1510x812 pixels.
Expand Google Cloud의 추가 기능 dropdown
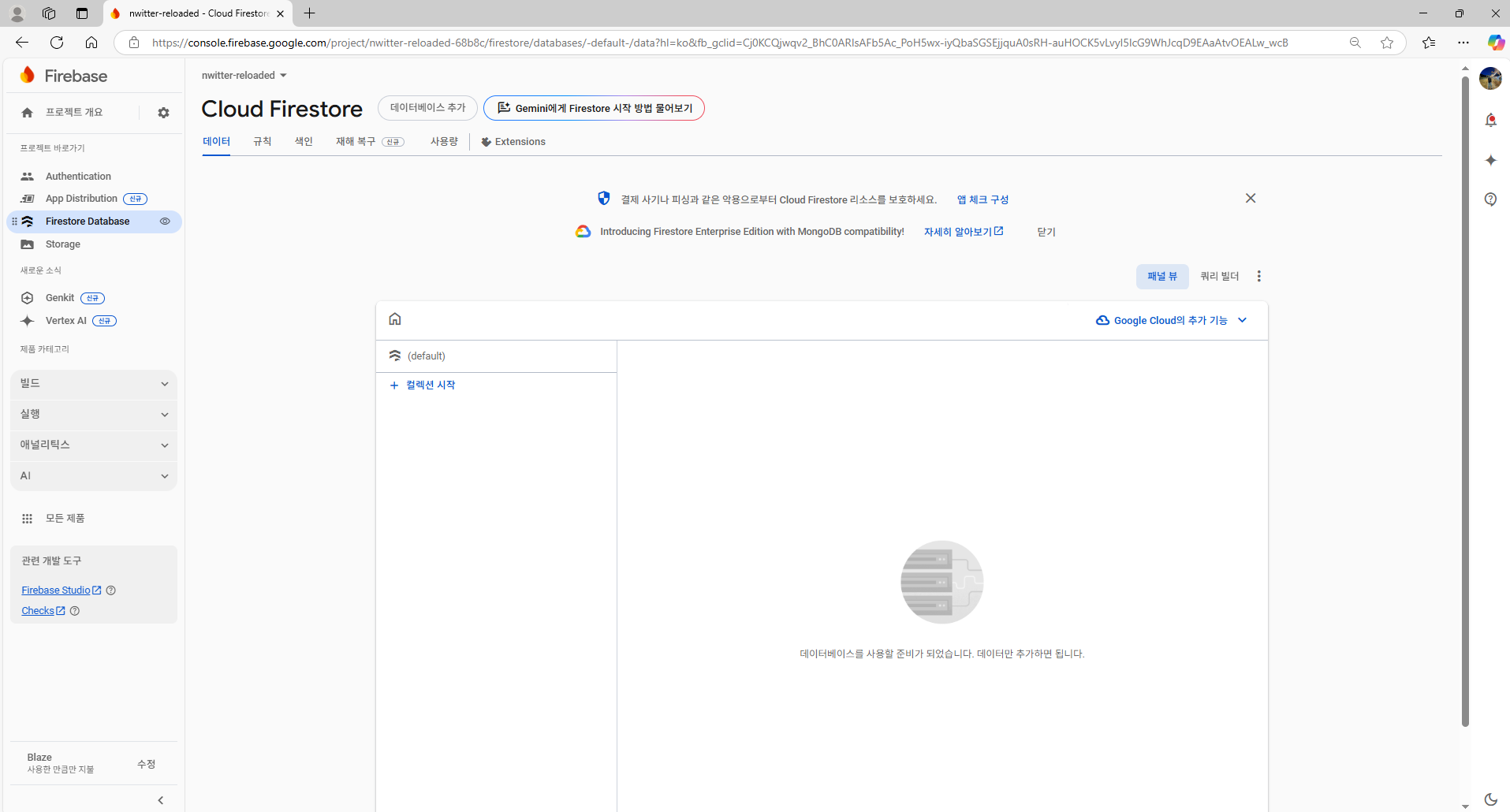(x=1172, y=321)
